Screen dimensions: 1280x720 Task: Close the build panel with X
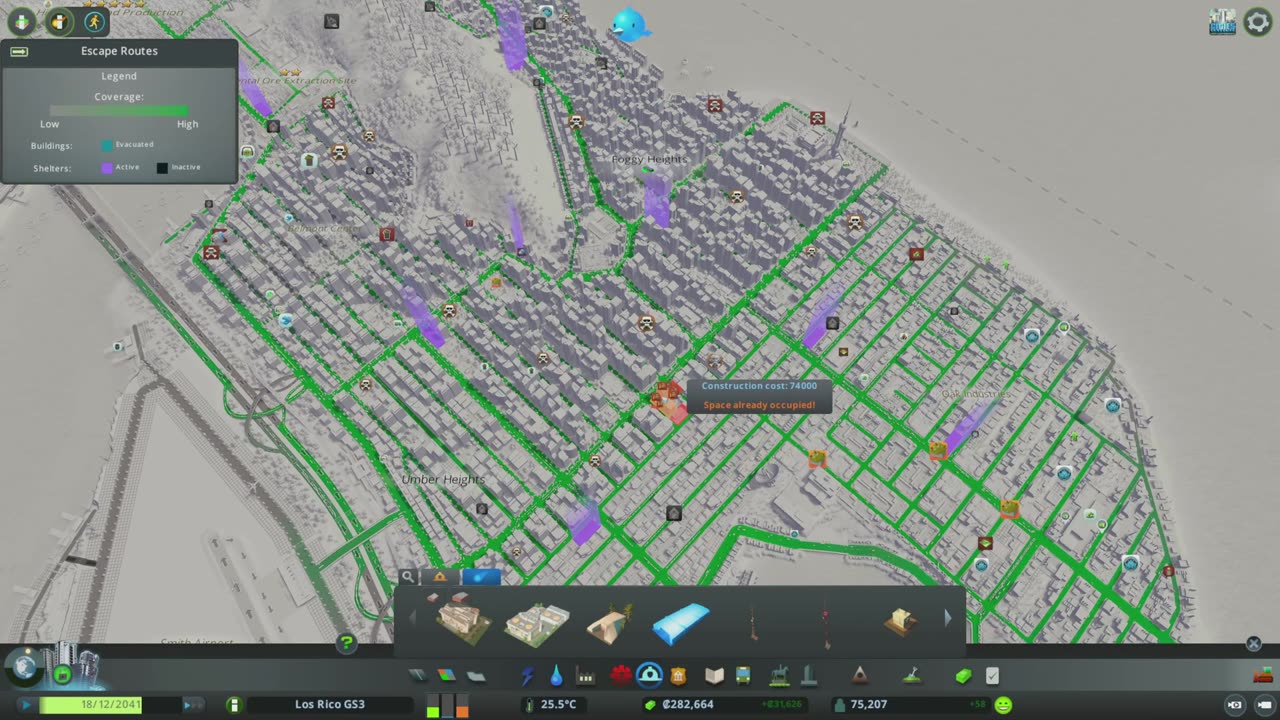click(x=1253, y=644)
